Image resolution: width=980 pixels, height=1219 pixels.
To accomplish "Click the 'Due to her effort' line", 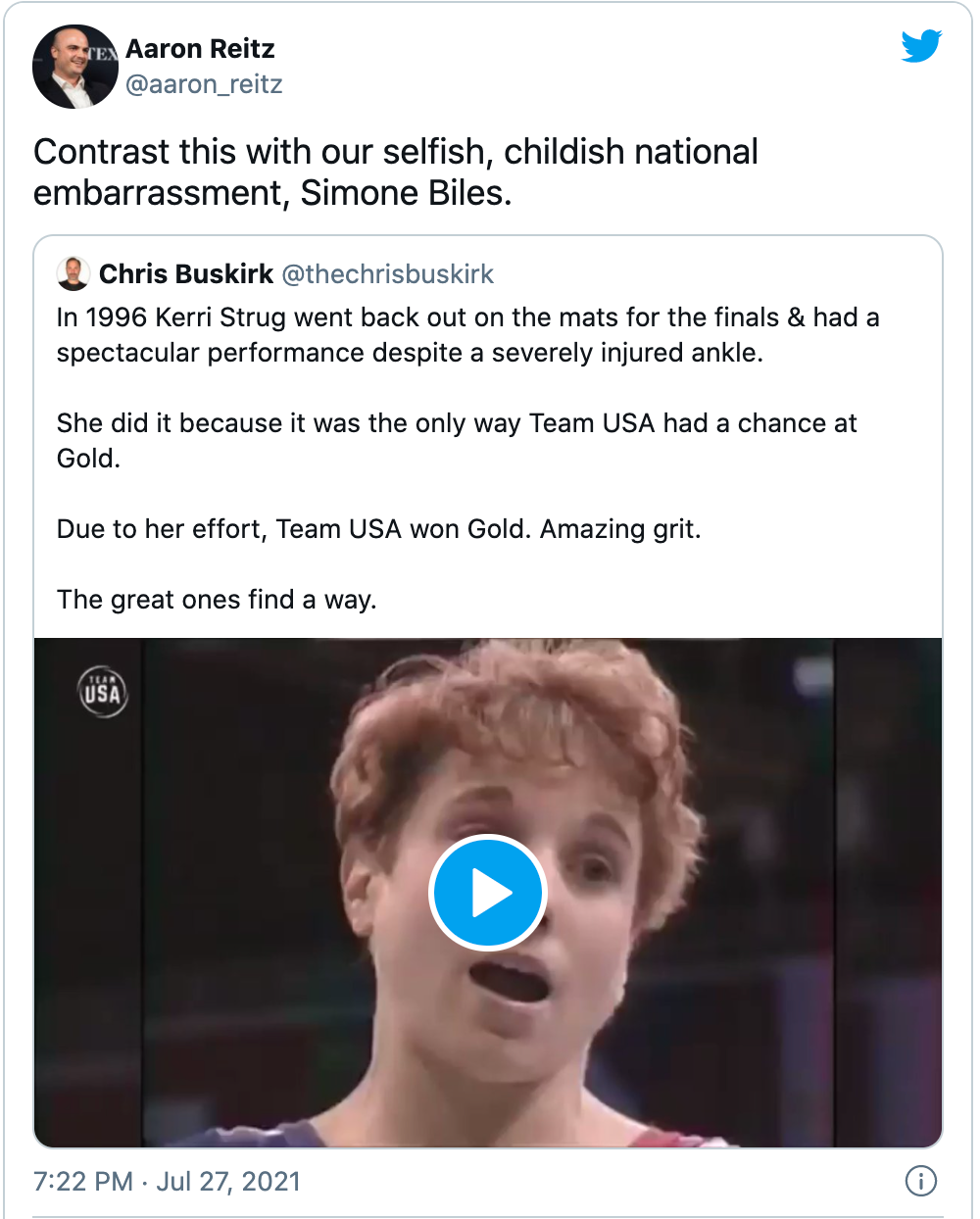I will tap(378, 529).
